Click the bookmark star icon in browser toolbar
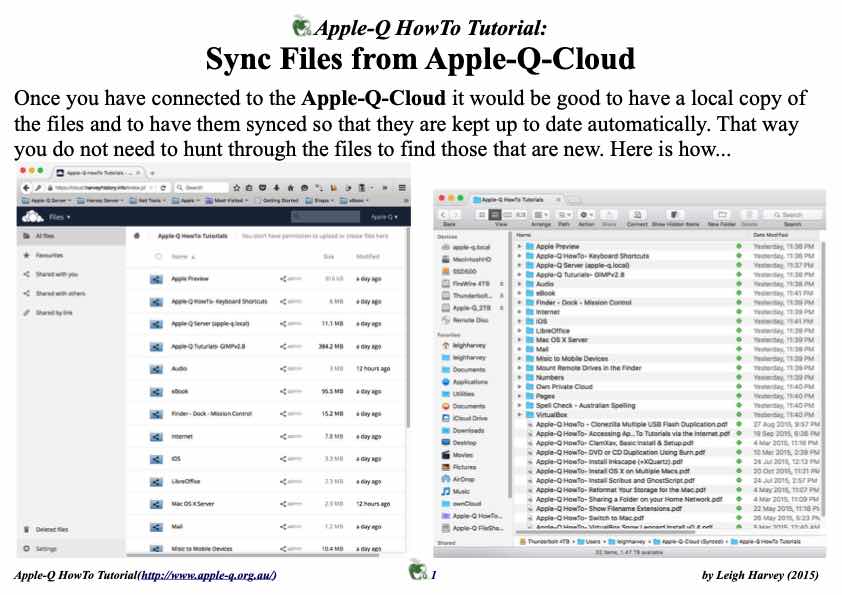 (x=236, y=188)
